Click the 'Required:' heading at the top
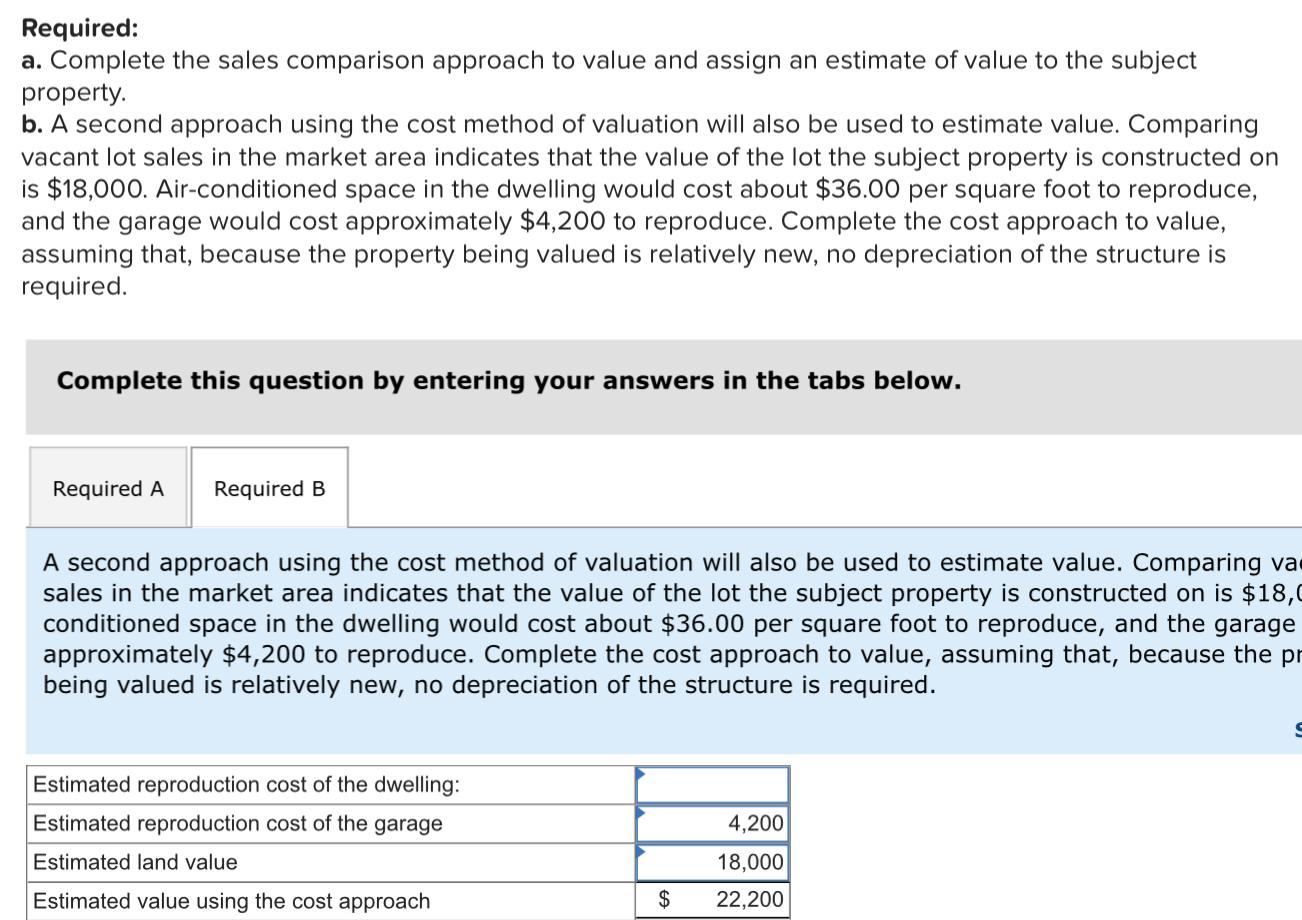 click(79, 27)
